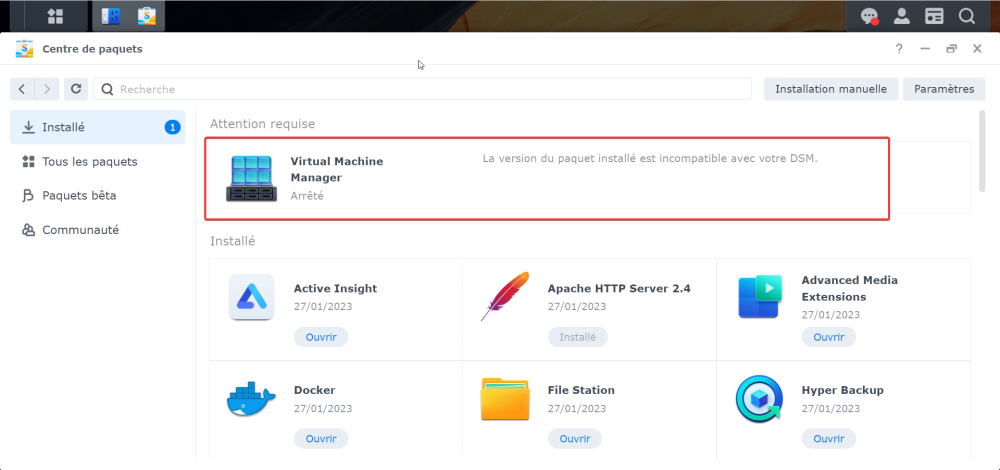The width and height of the screenshot is (1000, 470).
Task: Click the File Station package title
Action: (x=581, y=390)
